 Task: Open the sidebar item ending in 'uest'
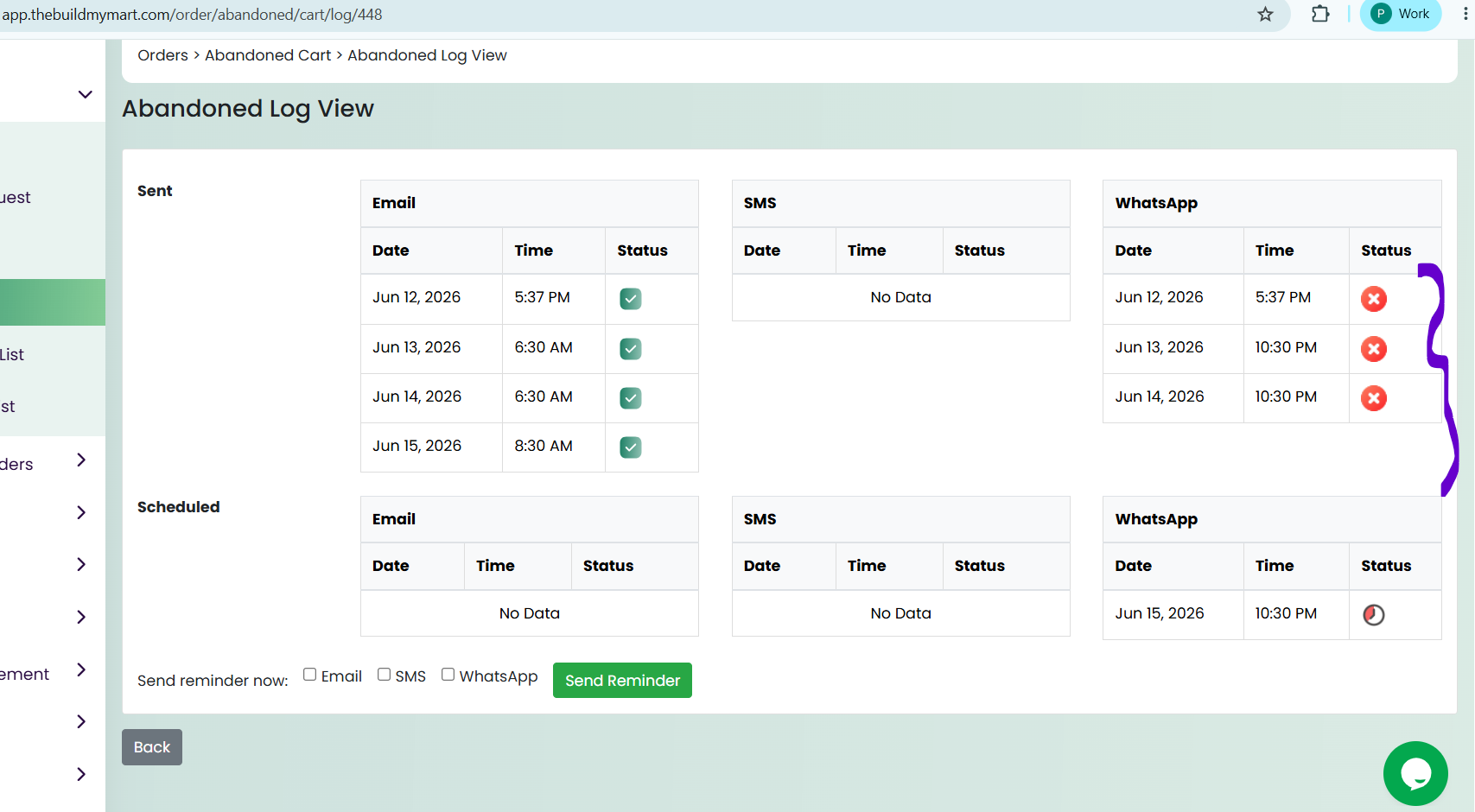(x=16, y=198)
